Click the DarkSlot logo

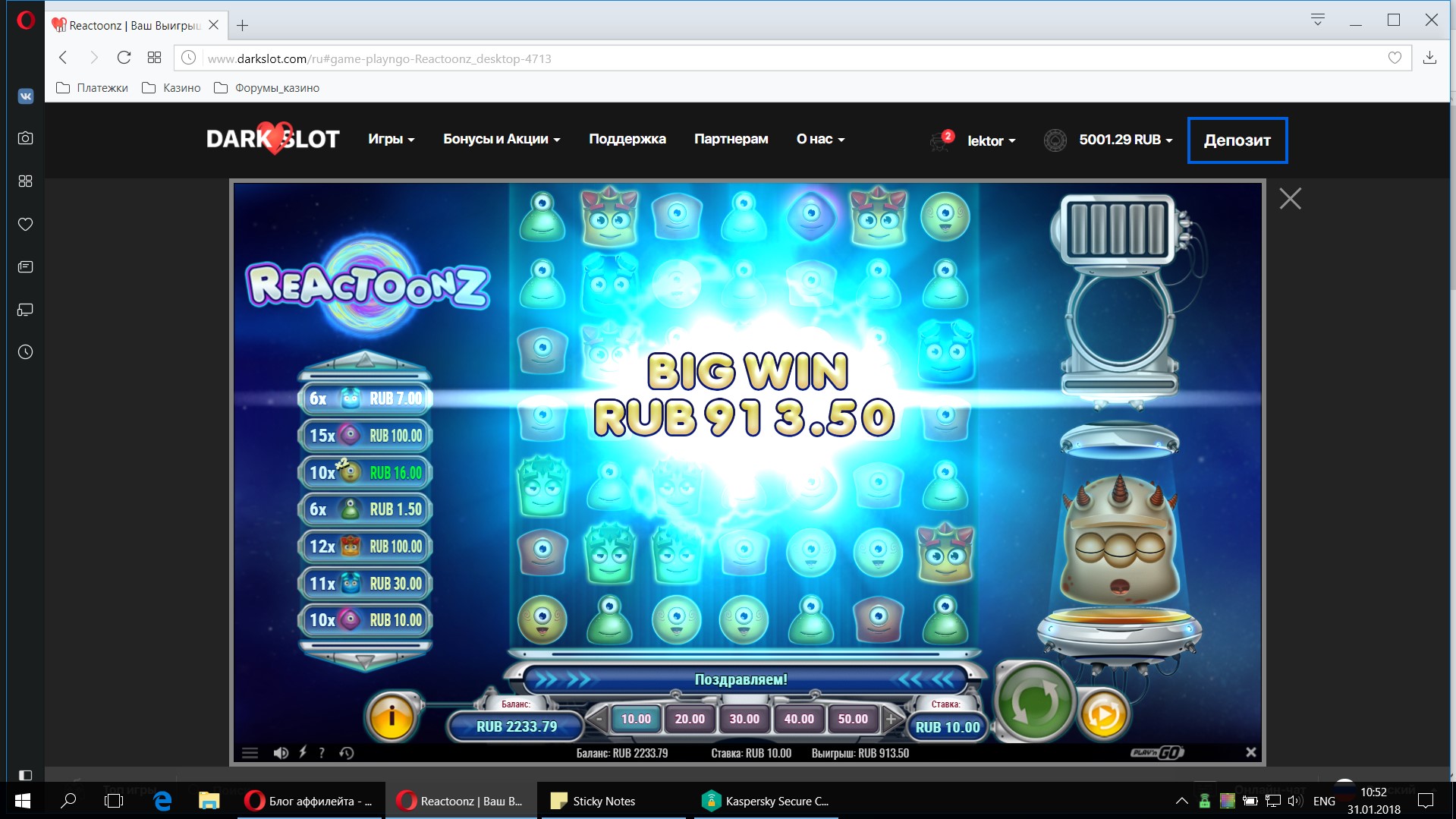273,139
